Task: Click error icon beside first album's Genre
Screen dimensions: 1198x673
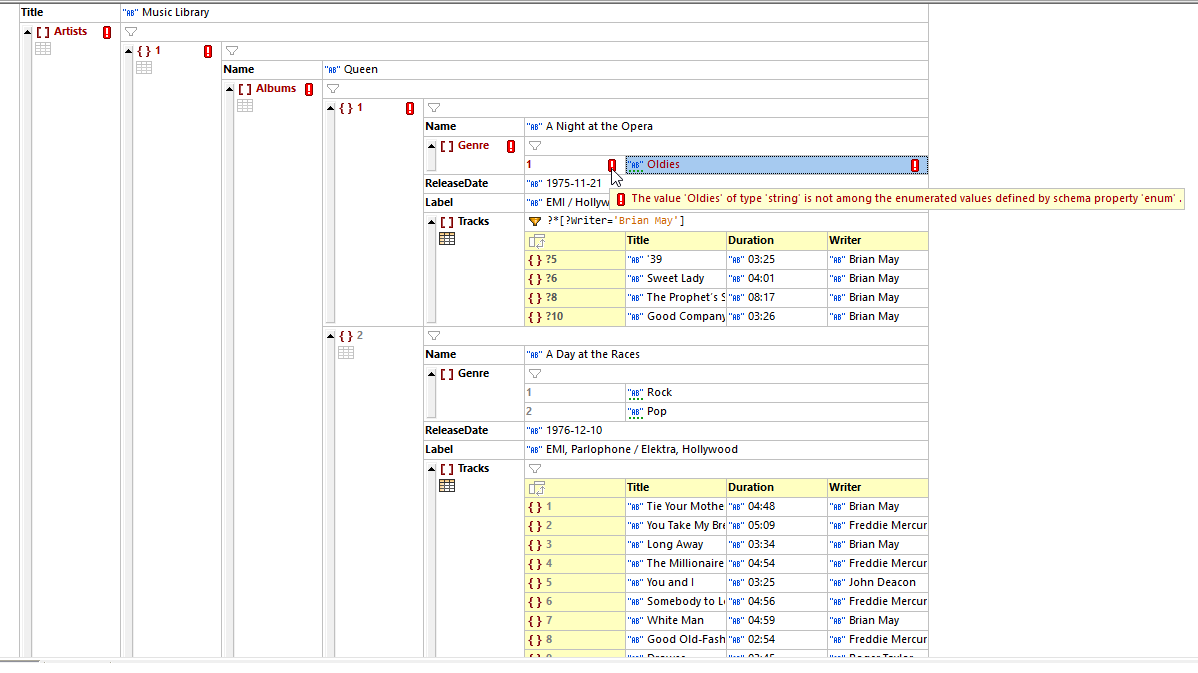Action: click(x=511, y=146)
